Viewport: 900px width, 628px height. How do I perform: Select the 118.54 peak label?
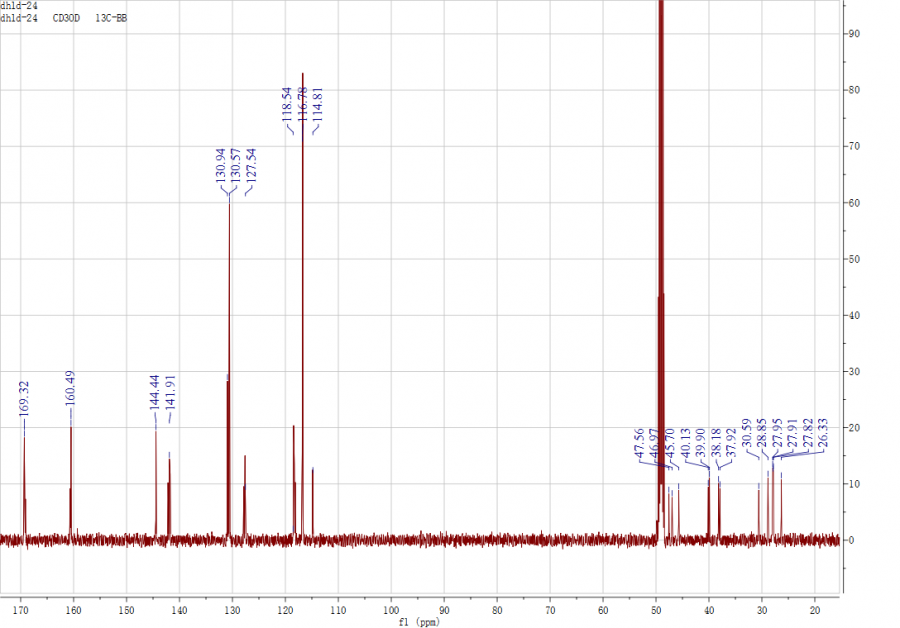click(x=287, y=104)
